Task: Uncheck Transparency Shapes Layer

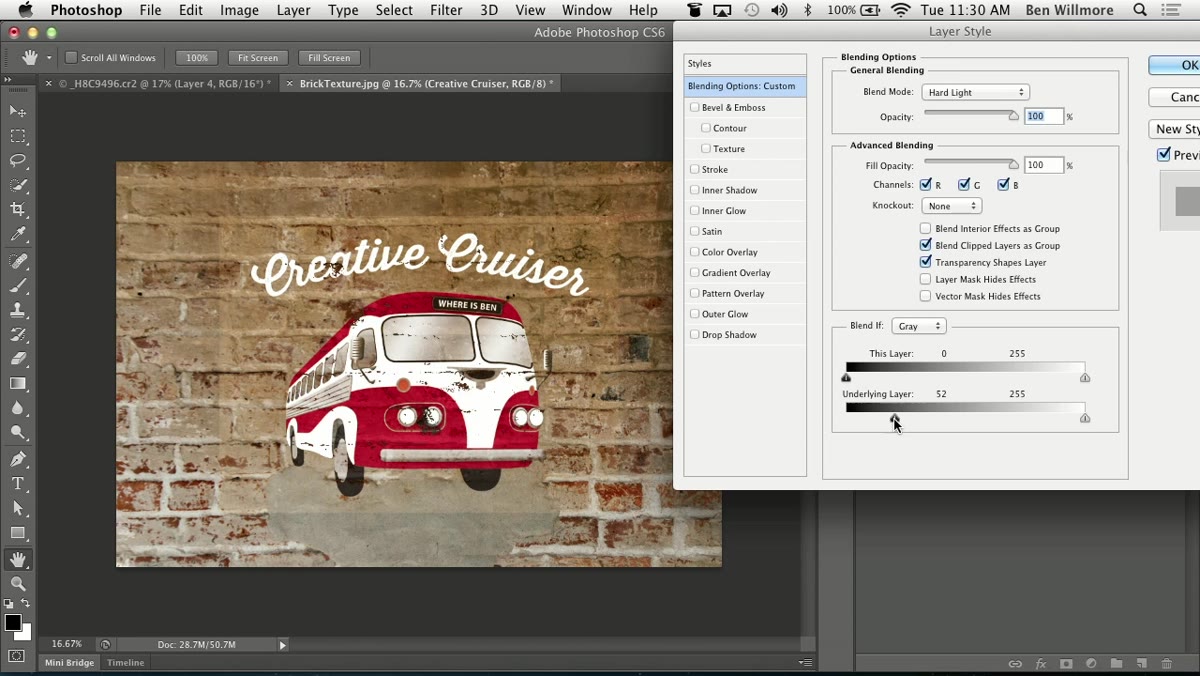Action: [925, 262]
